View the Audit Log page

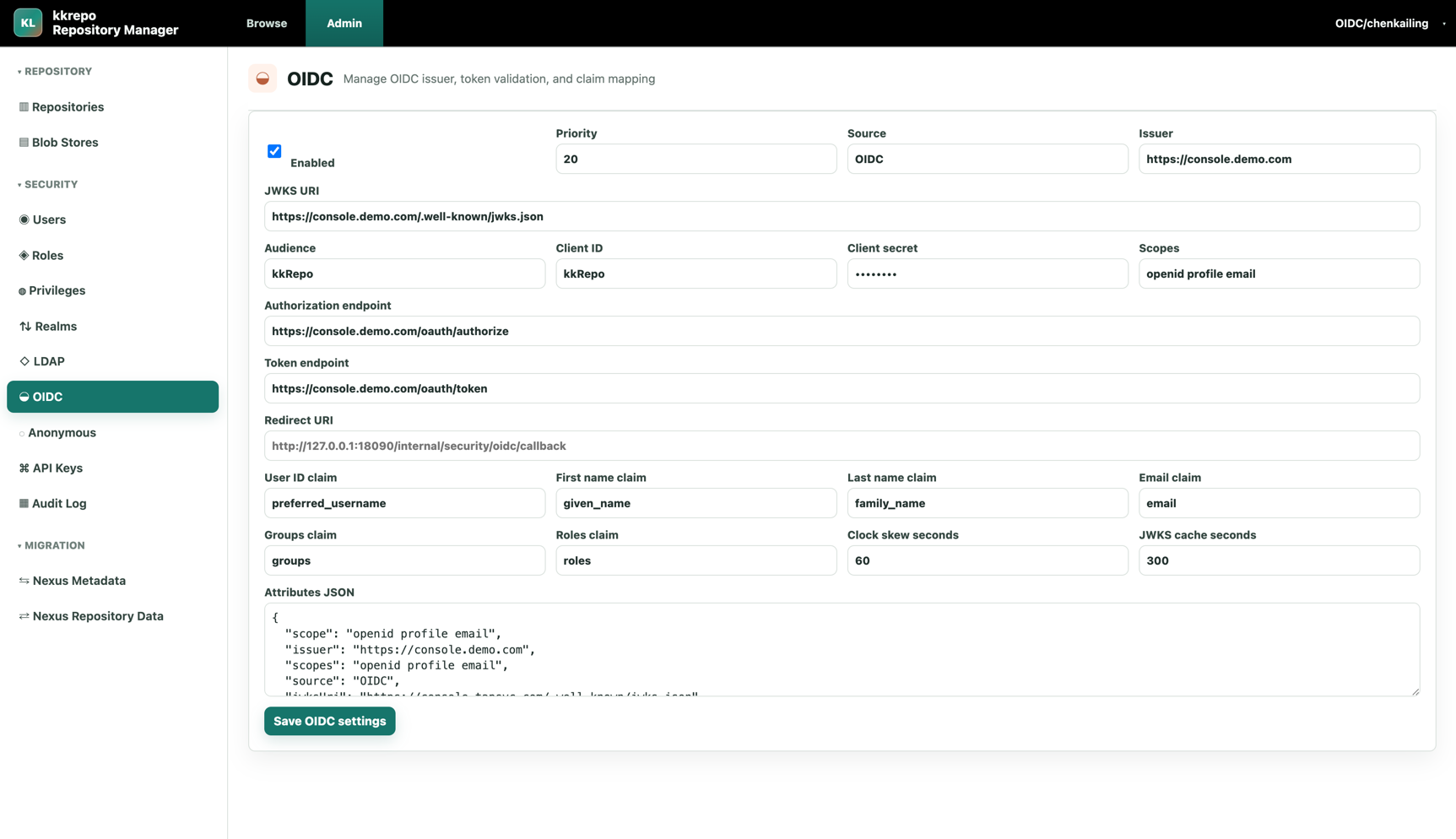click(112, 503)
